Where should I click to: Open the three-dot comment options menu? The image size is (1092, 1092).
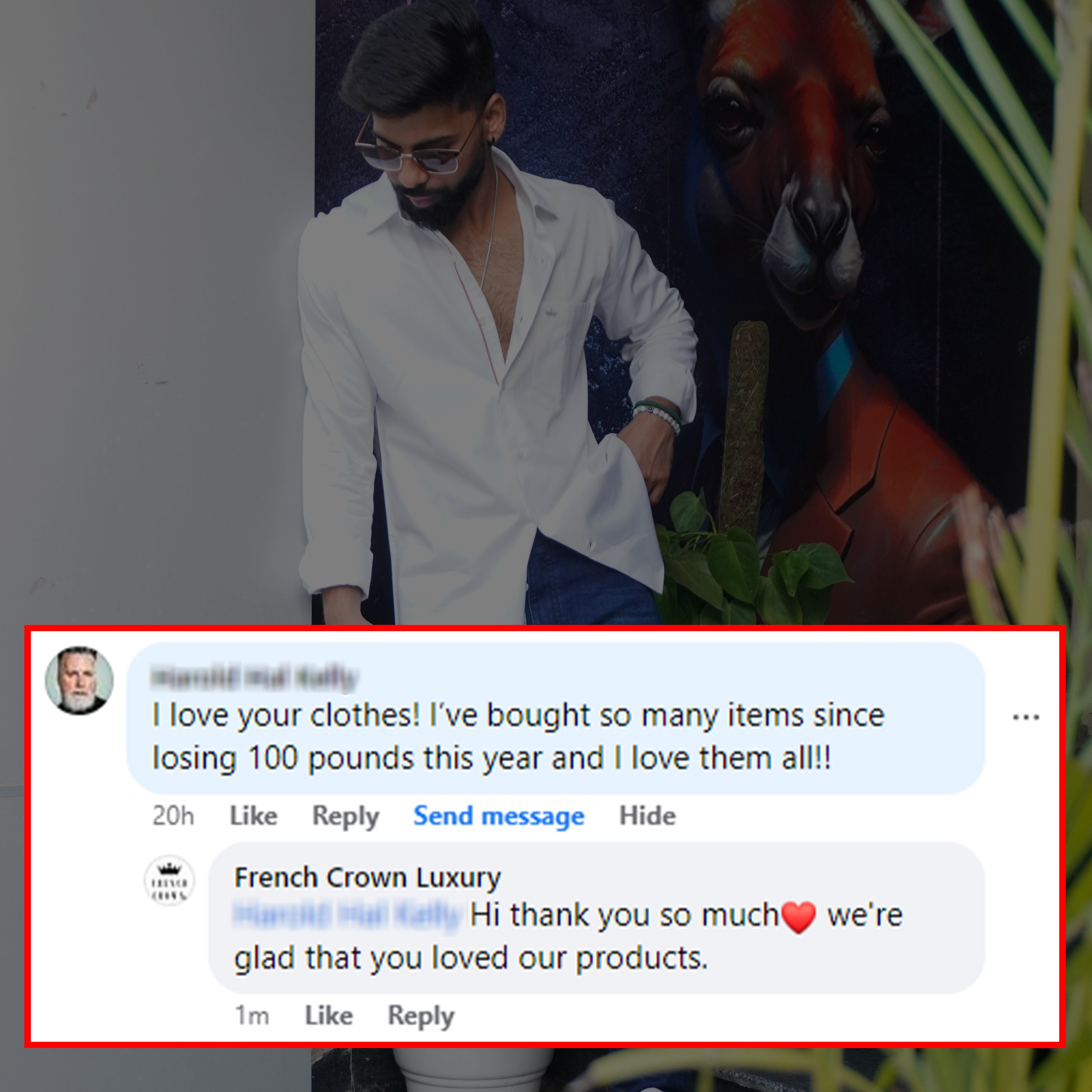coord(1026,718)
